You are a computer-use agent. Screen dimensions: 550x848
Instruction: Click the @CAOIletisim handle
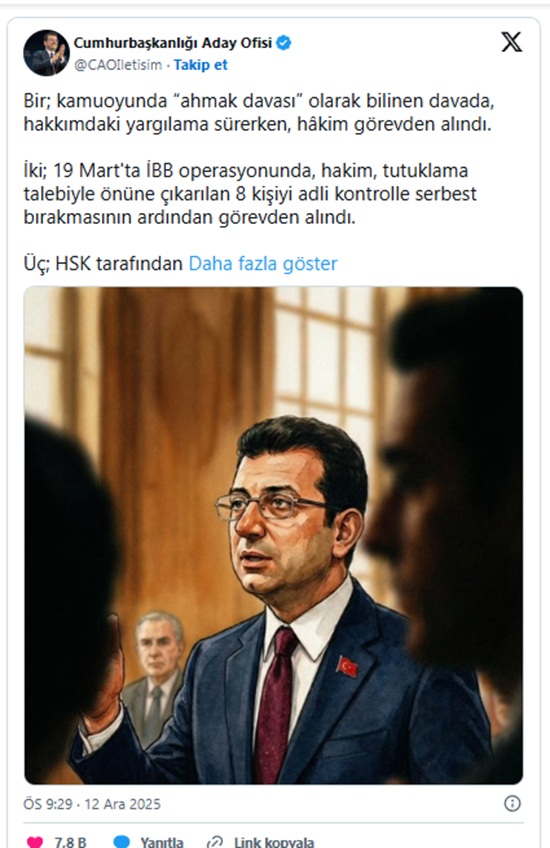[x=118, y=65]
